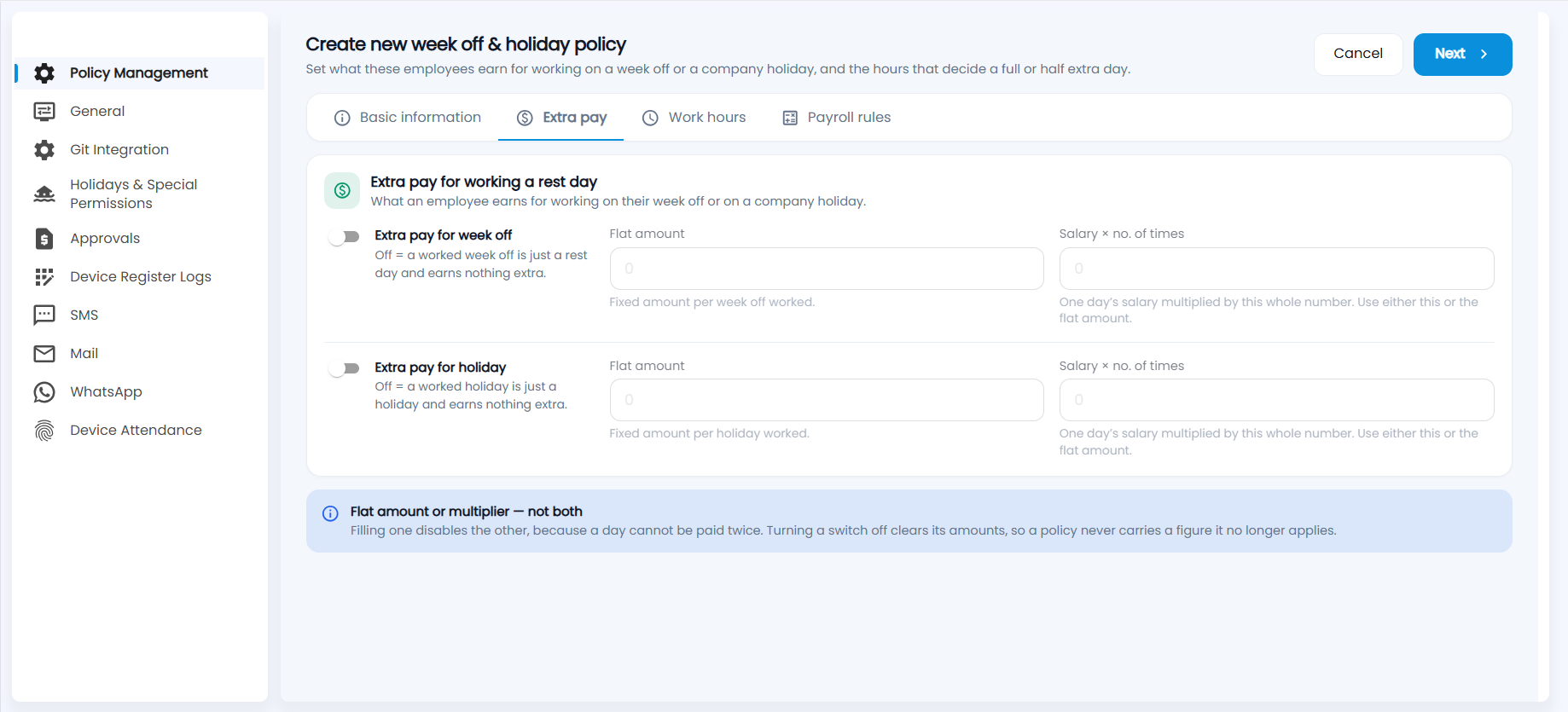Focus the week off Flat amount field
This screenshot has height=712, width=1568.
827,269
